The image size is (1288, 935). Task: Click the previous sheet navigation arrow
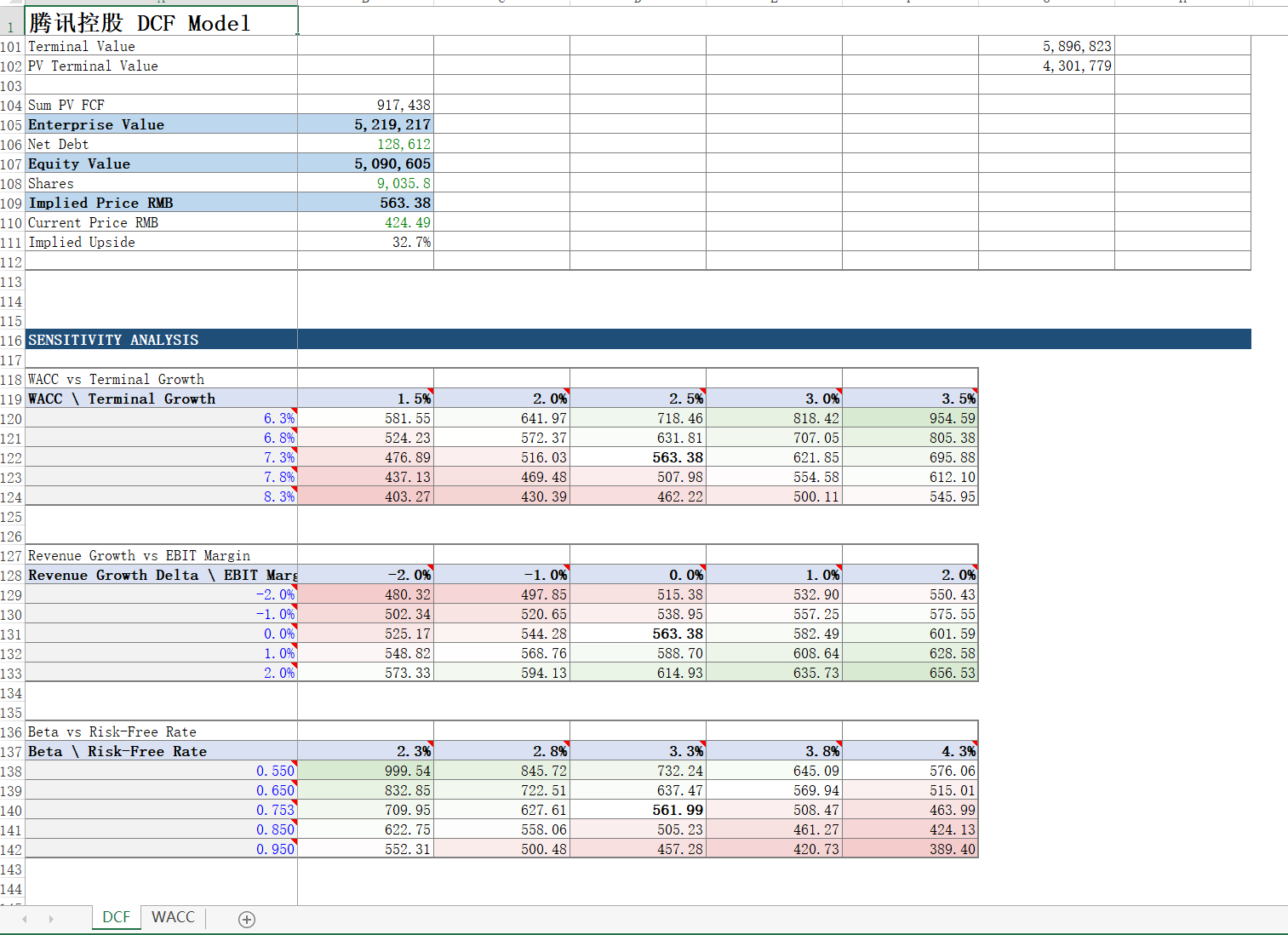[25, 919]
